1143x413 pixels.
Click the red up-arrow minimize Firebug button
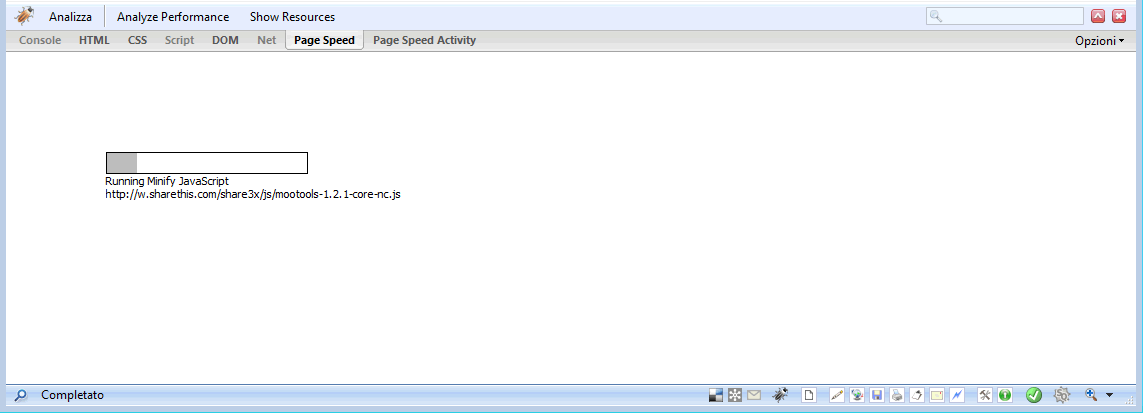pyautogui.click(x=1098, y=16)
